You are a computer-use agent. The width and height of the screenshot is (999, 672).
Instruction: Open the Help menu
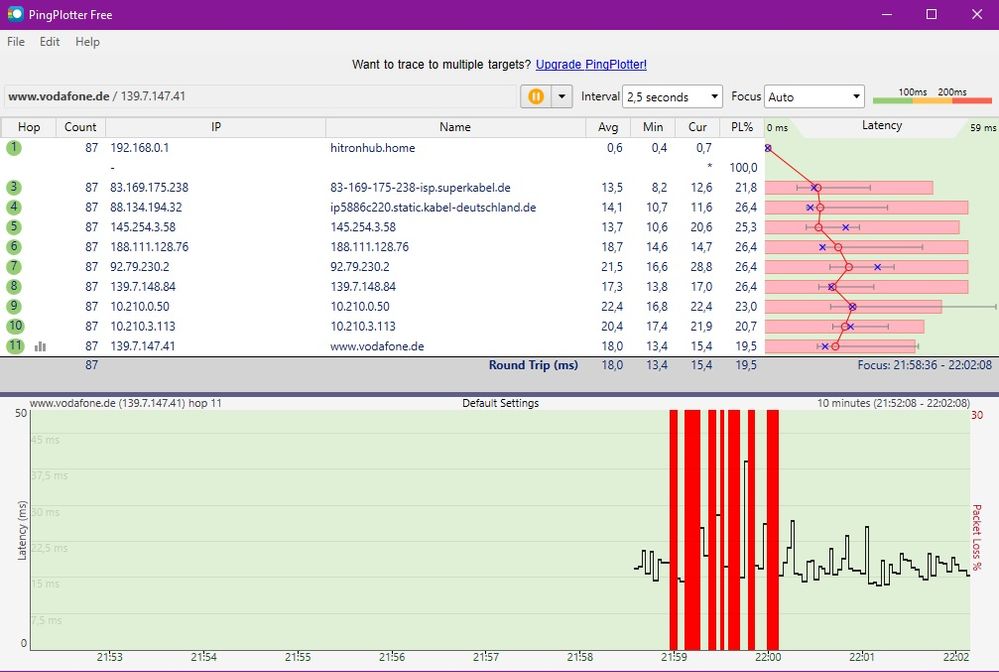pos(88,42)
